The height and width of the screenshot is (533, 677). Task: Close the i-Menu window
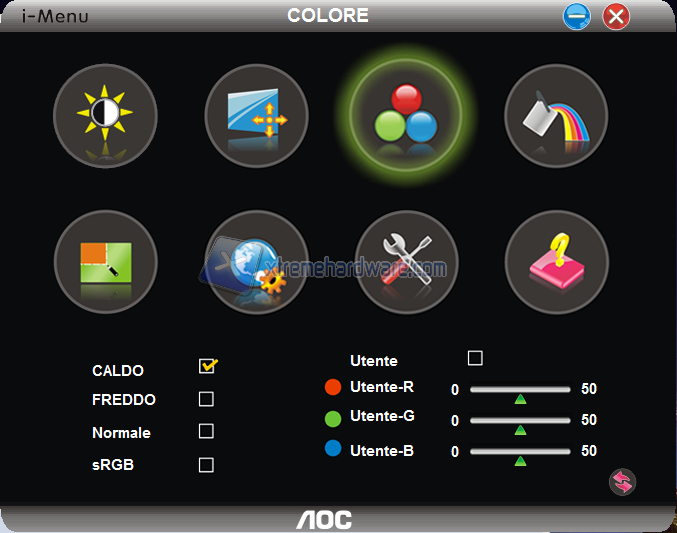[x=616, y=16]
